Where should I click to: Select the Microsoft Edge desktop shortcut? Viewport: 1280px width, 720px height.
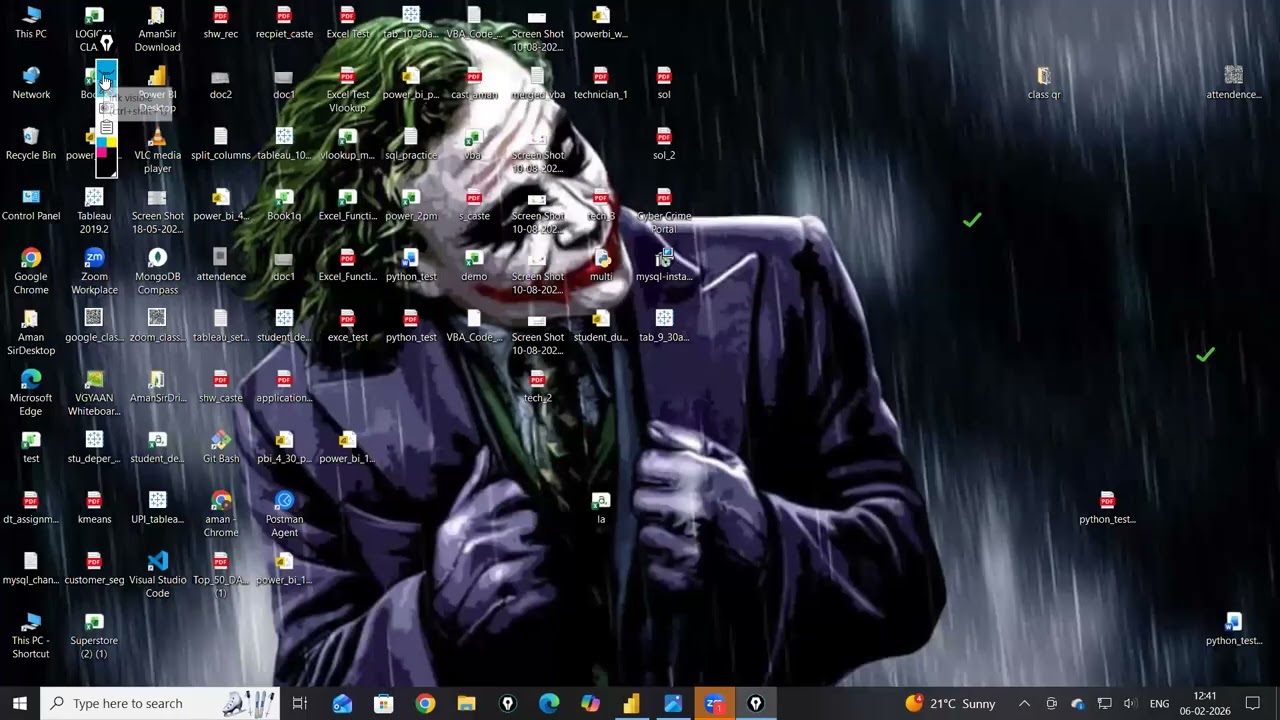point(31,392)
